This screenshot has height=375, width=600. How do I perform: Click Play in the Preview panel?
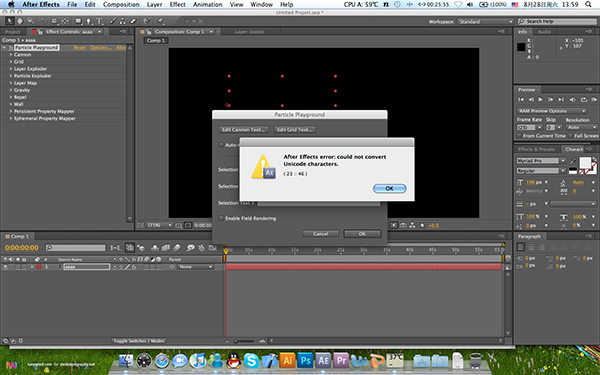tap(540, 99)
